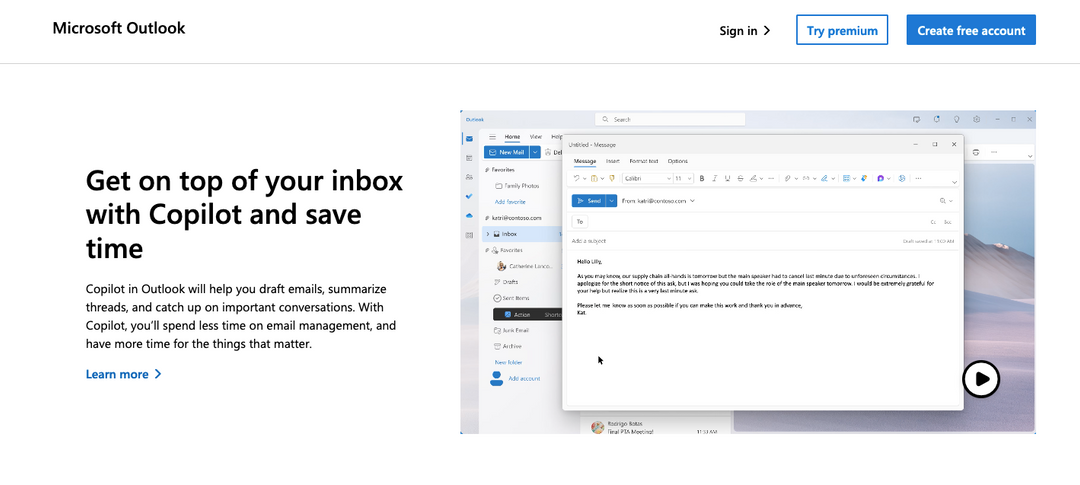This screenshot has width=1080, height=485.
Task: Select the Inbox folder
Action: point(523,234)
